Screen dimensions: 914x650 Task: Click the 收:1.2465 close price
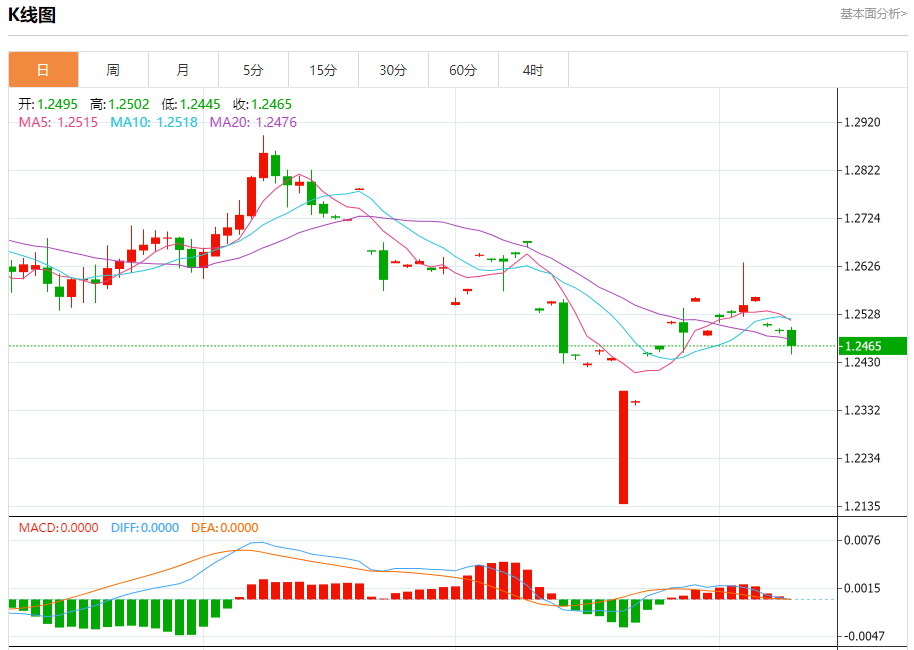tap(262, 104)
